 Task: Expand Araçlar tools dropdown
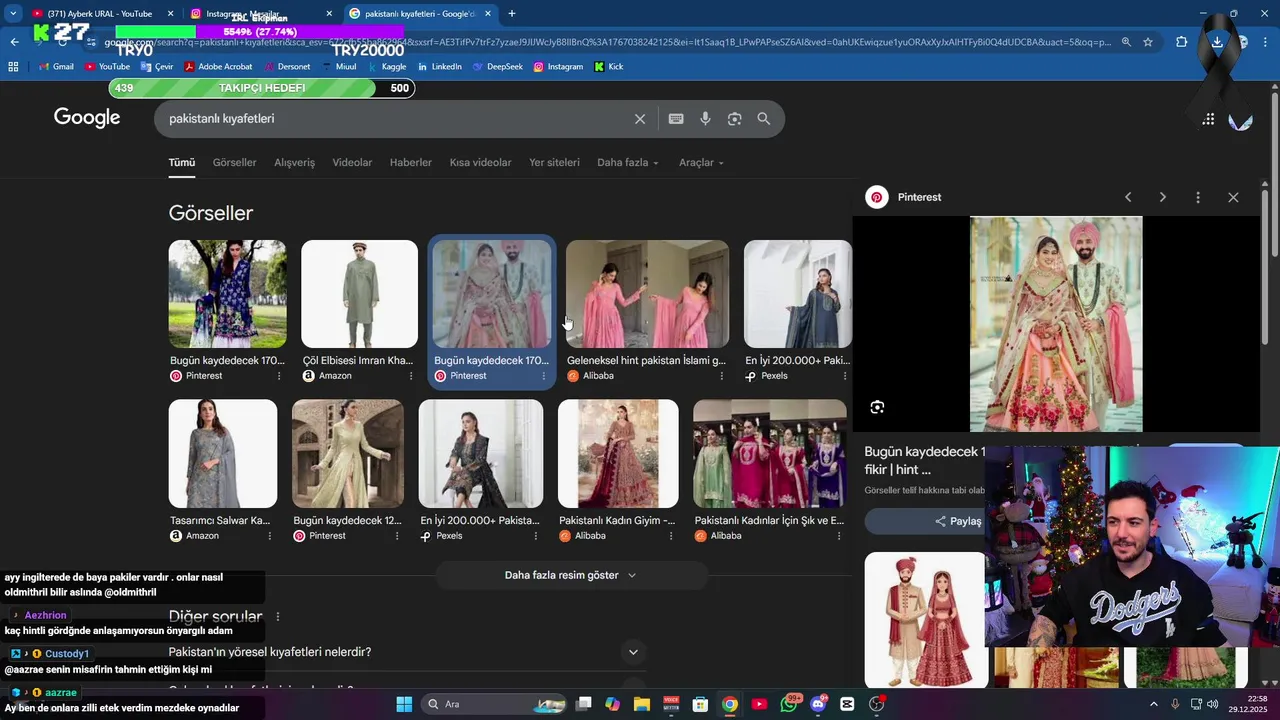[x=701, y=162]
